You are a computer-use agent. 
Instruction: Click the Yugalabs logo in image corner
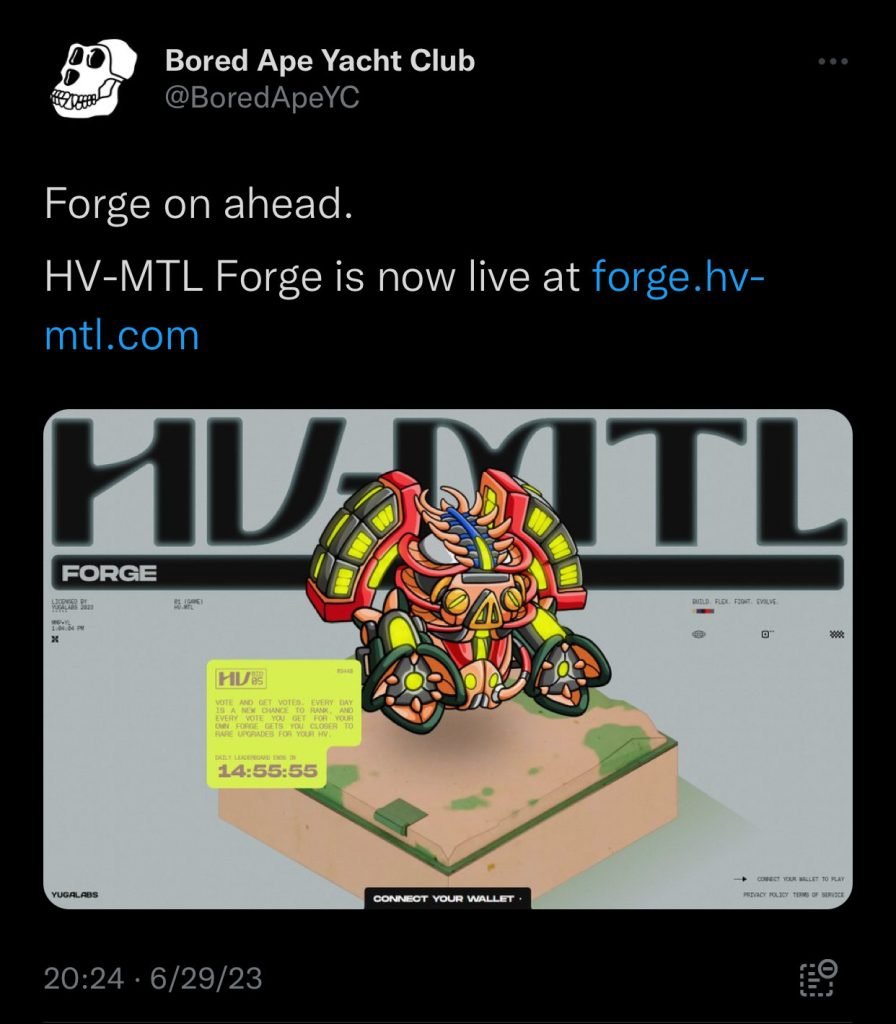(x=74, y=895)
